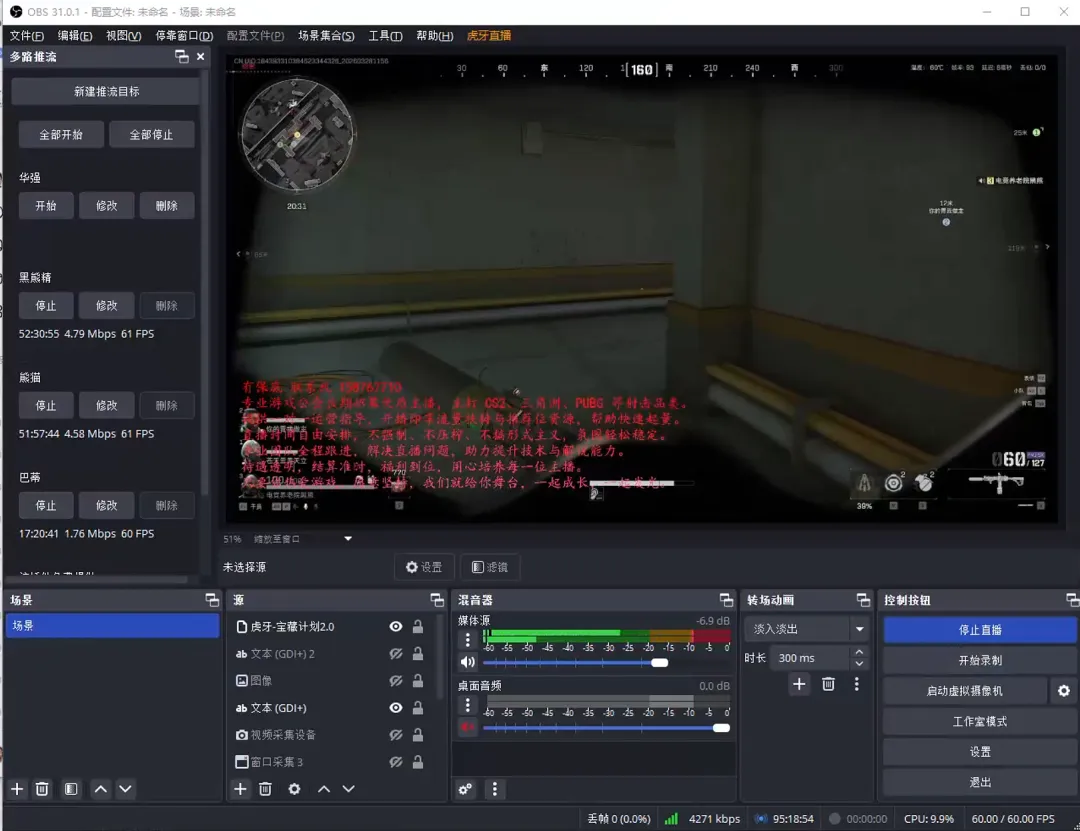
Task: Toggle lock on 图像 source
Action: (417, 681)
